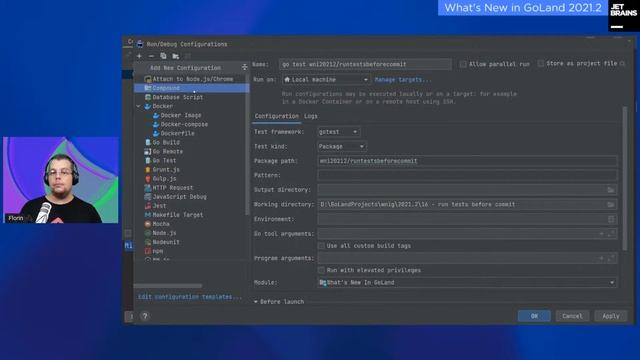Select Grunt.js configuration type
Image resolution: width=640 pixels, height=360 pixels.
click(x=166, y=169)
